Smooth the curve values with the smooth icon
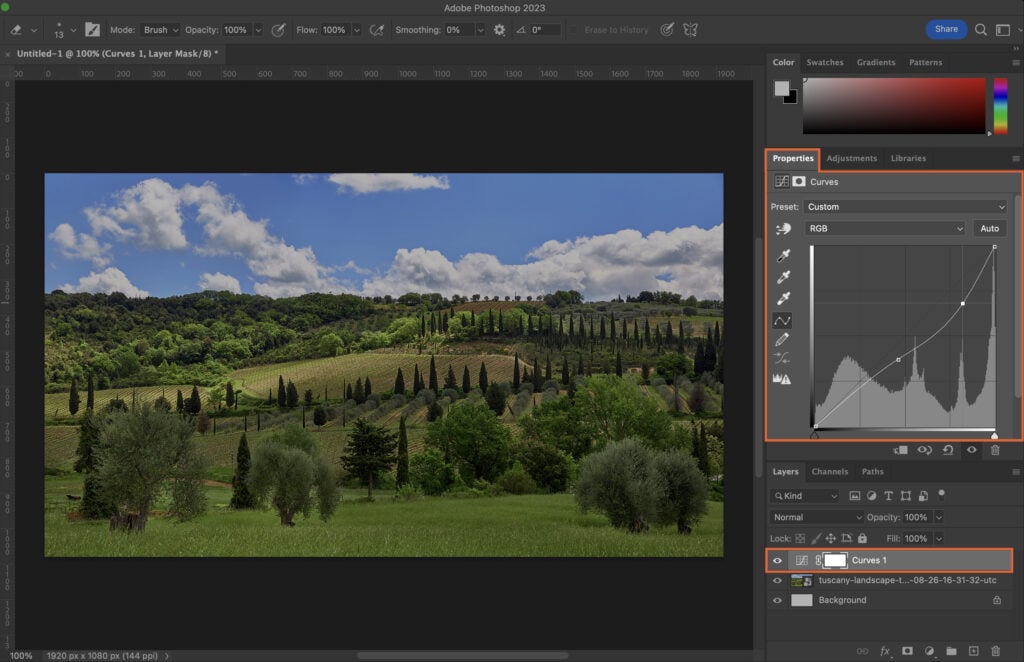The image size is (1024, 662). 783,357
